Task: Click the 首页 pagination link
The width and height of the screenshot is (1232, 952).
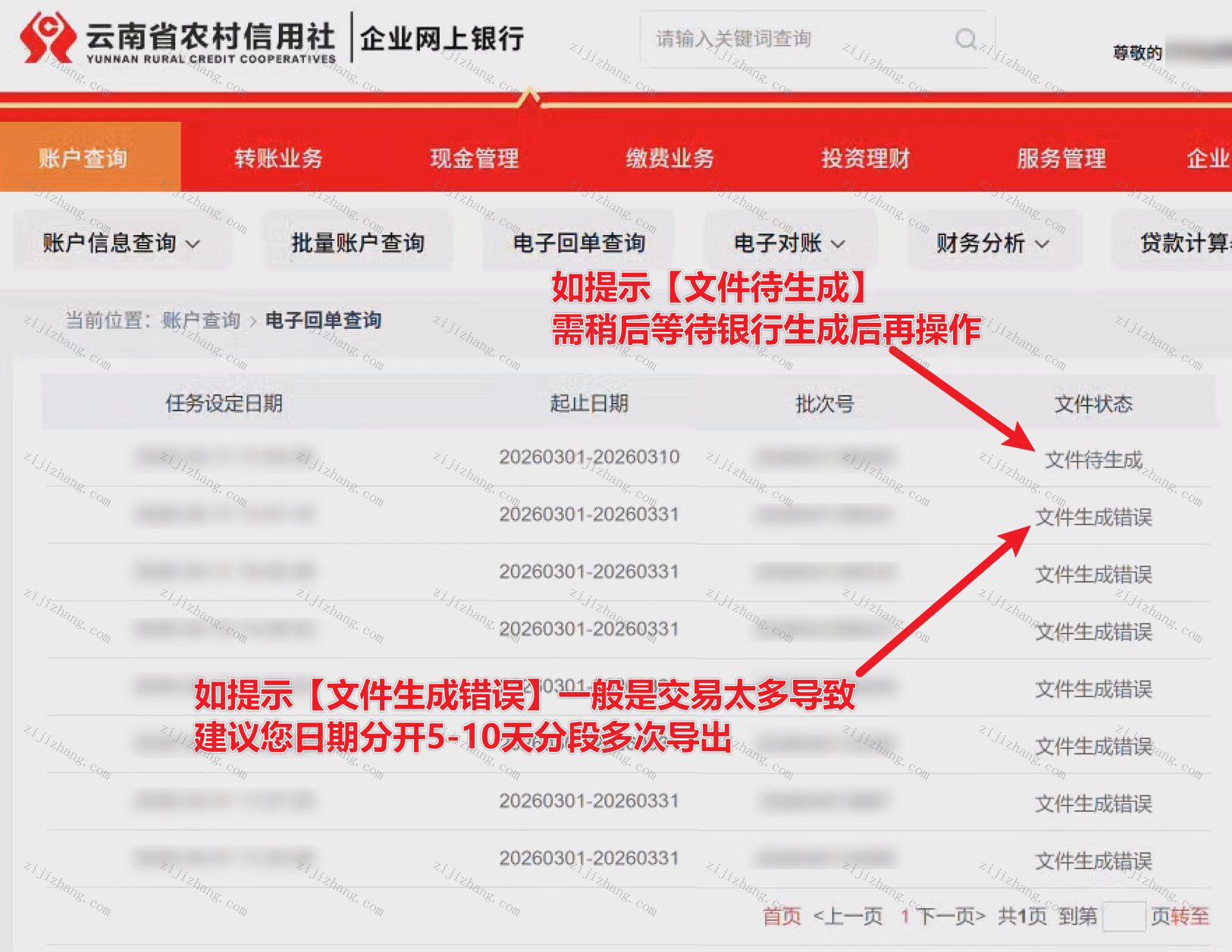Action: coord(782,916)
